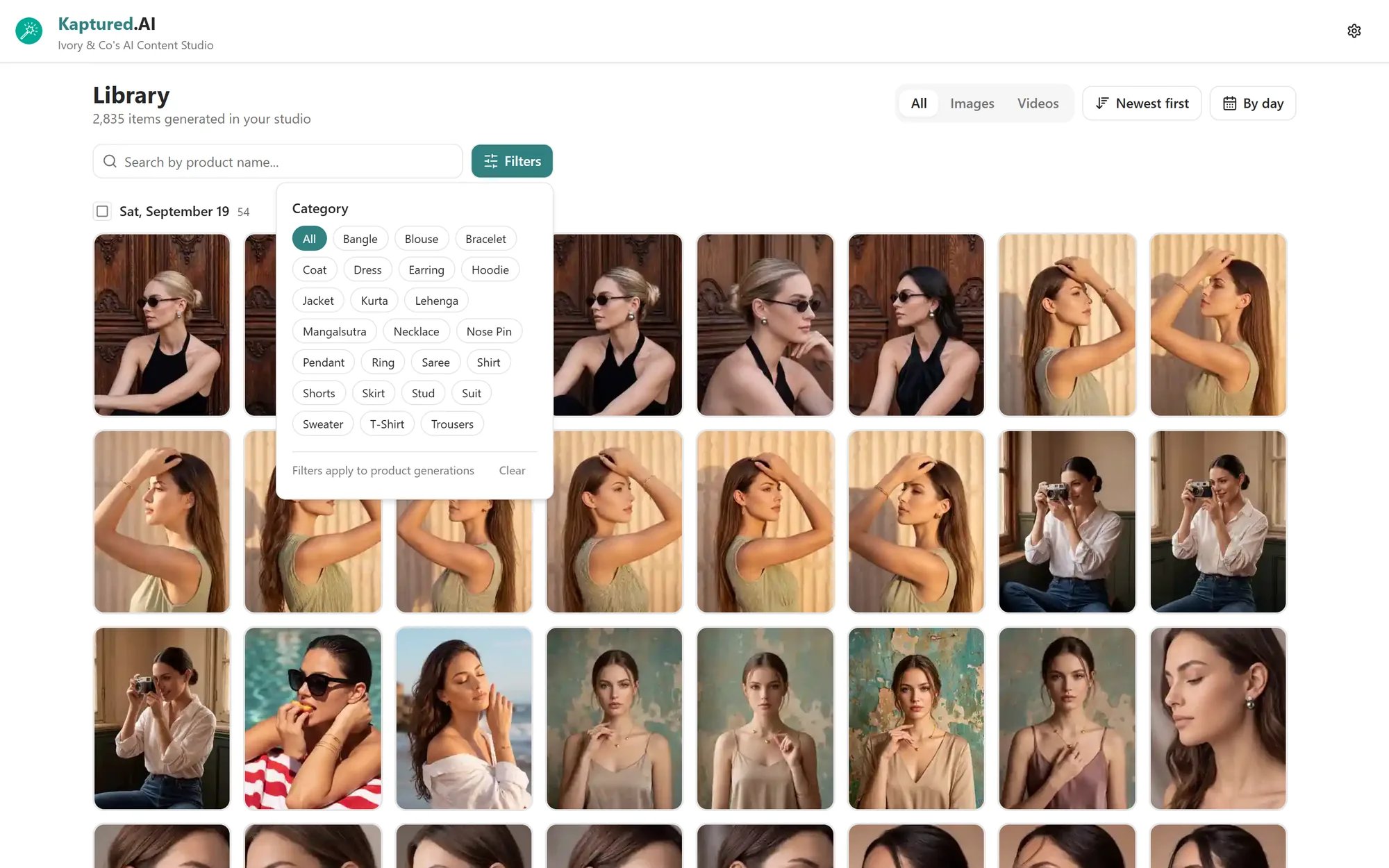Open the close-up profile earring thumbnail
This screenshot has height=868, width=1389.
point(1218,718)
